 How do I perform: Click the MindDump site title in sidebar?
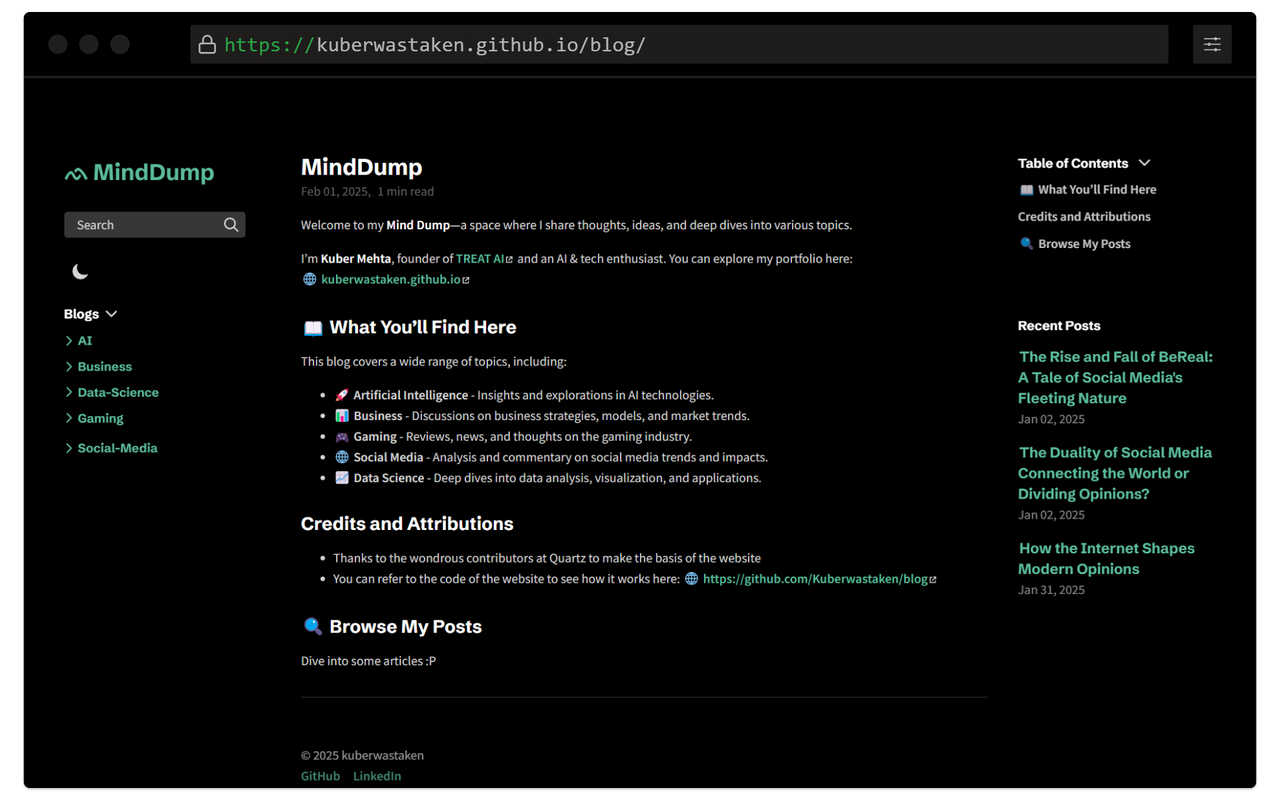tap(153, 172)
